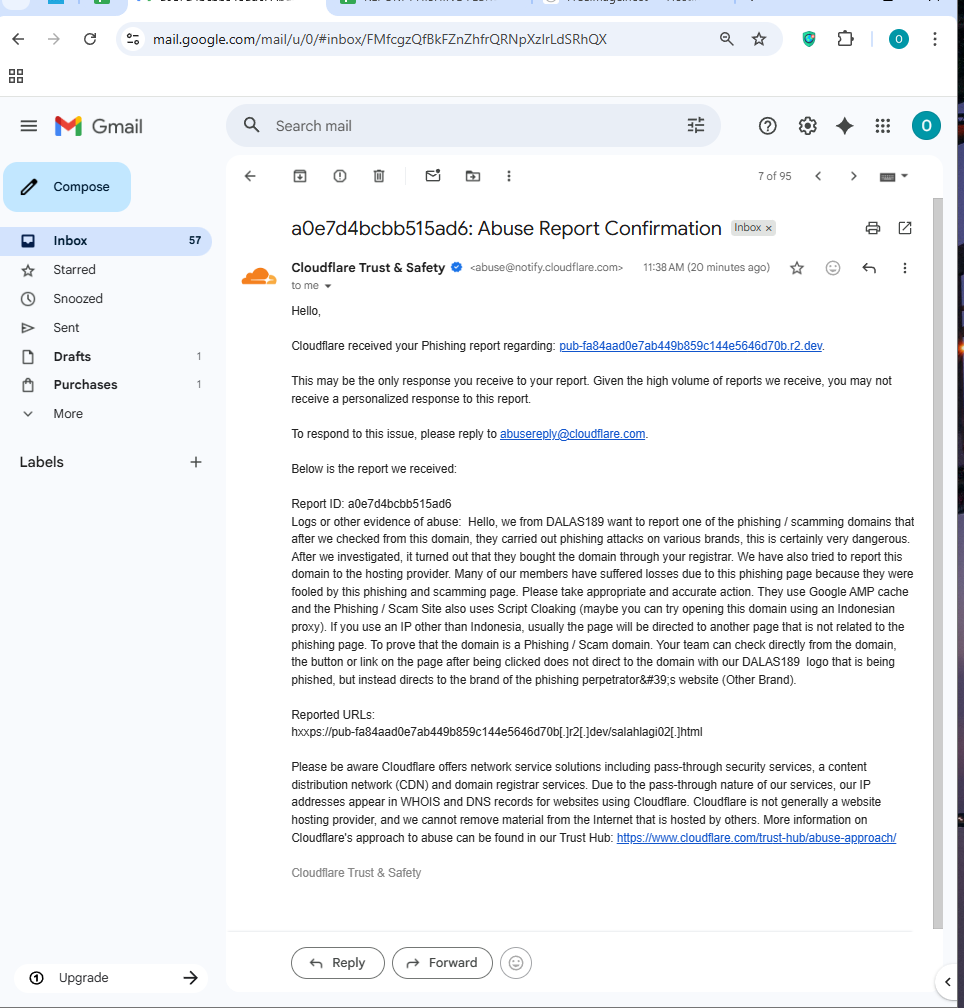Go back to the inbox list

[250, 176]
